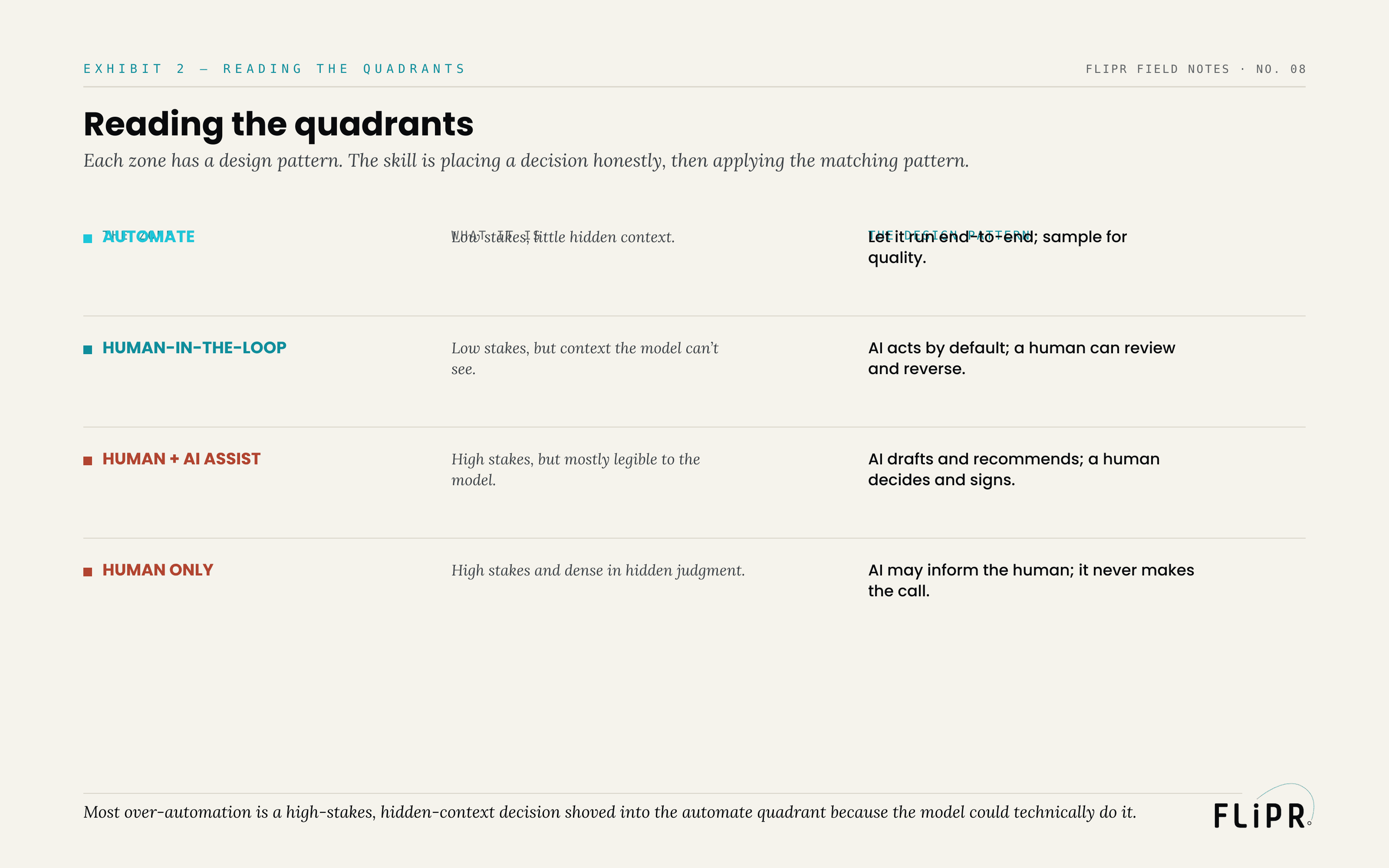Click the italic subtitle about design patterns
This screenshot has width=1389, height=868.
pyautogui.click(x=526, y=161)
